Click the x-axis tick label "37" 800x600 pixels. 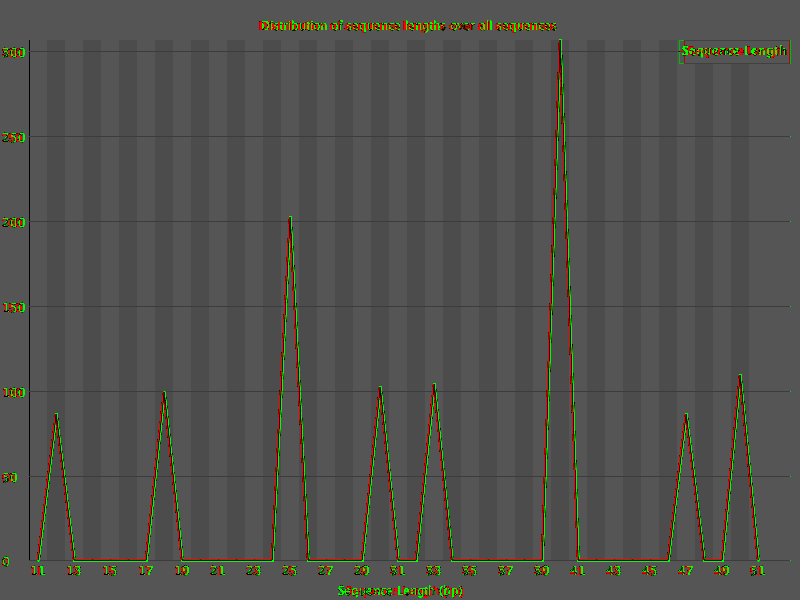[506, 570]
